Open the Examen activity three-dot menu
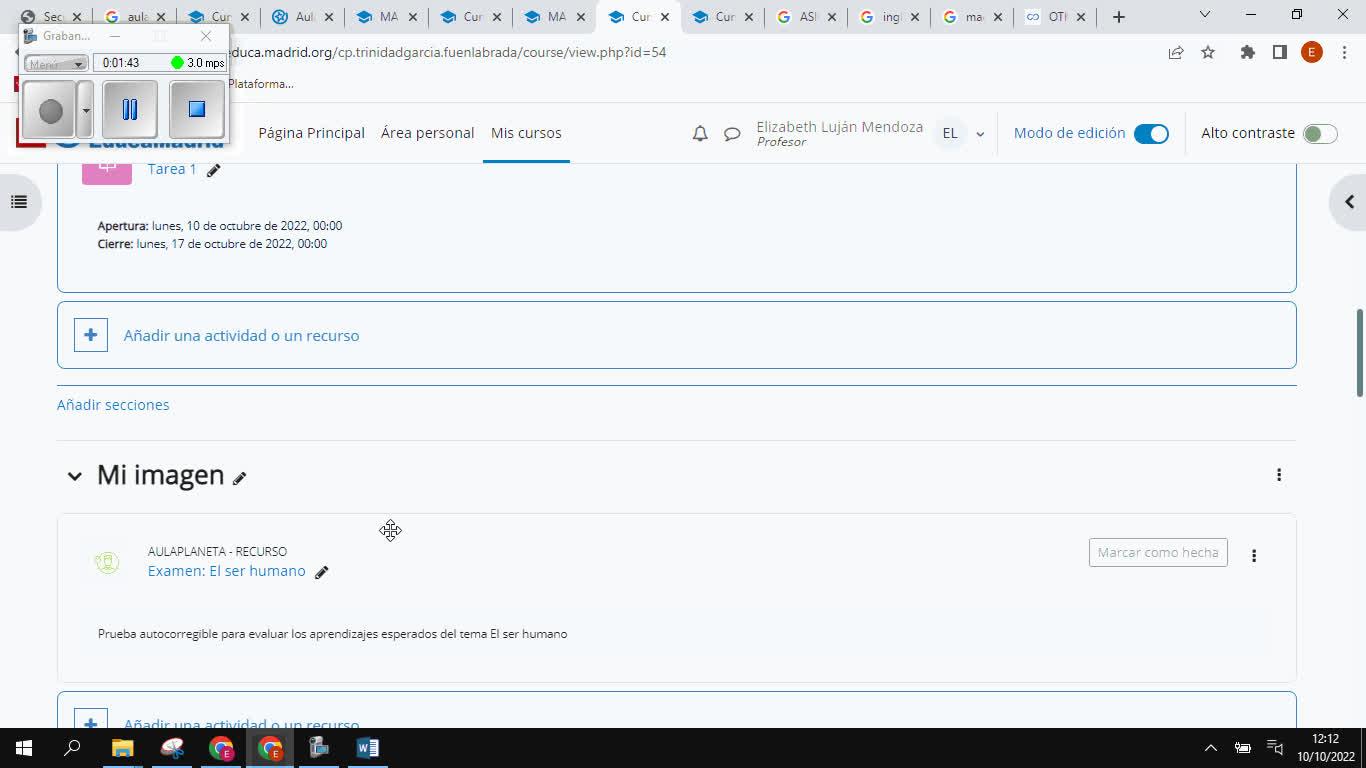The image size is (1366, 768). pos(1254,555)
